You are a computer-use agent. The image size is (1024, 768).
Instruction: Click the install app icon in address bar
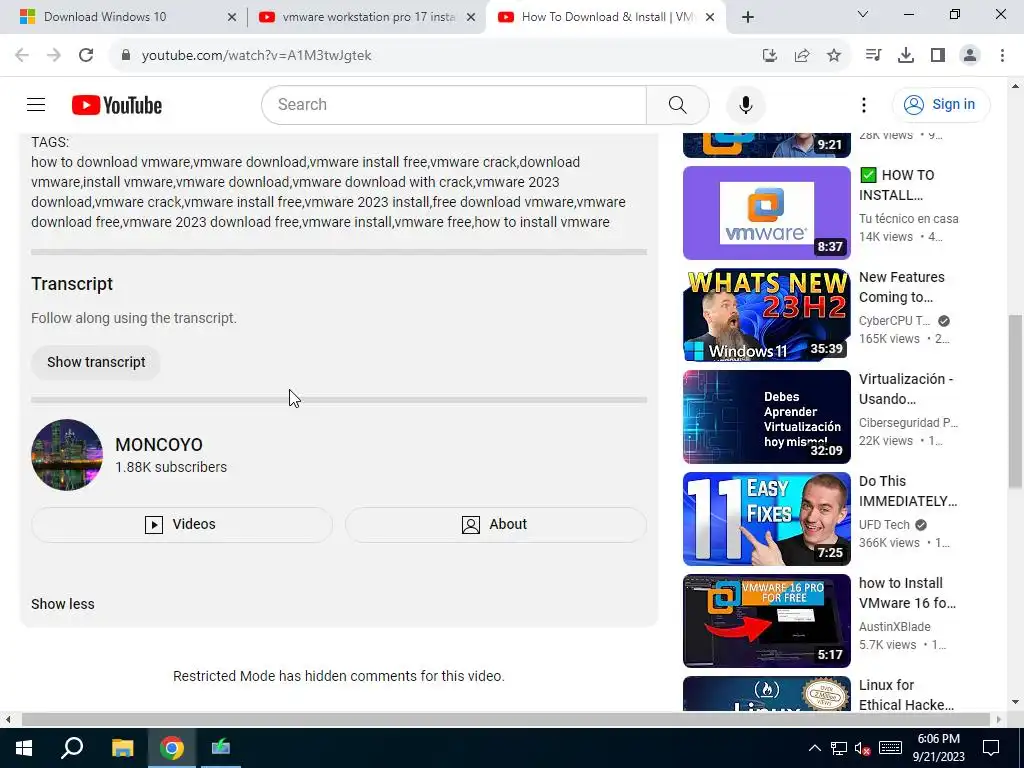click(770, 56)
